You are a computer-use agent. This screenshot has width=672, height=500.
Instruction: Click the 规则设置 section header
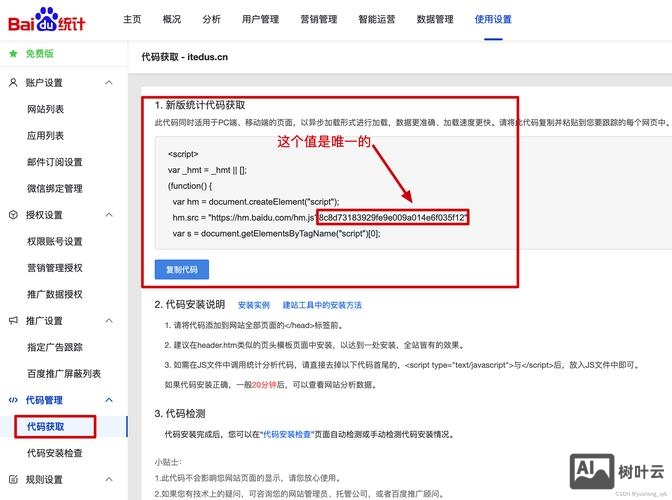[44, 479]
